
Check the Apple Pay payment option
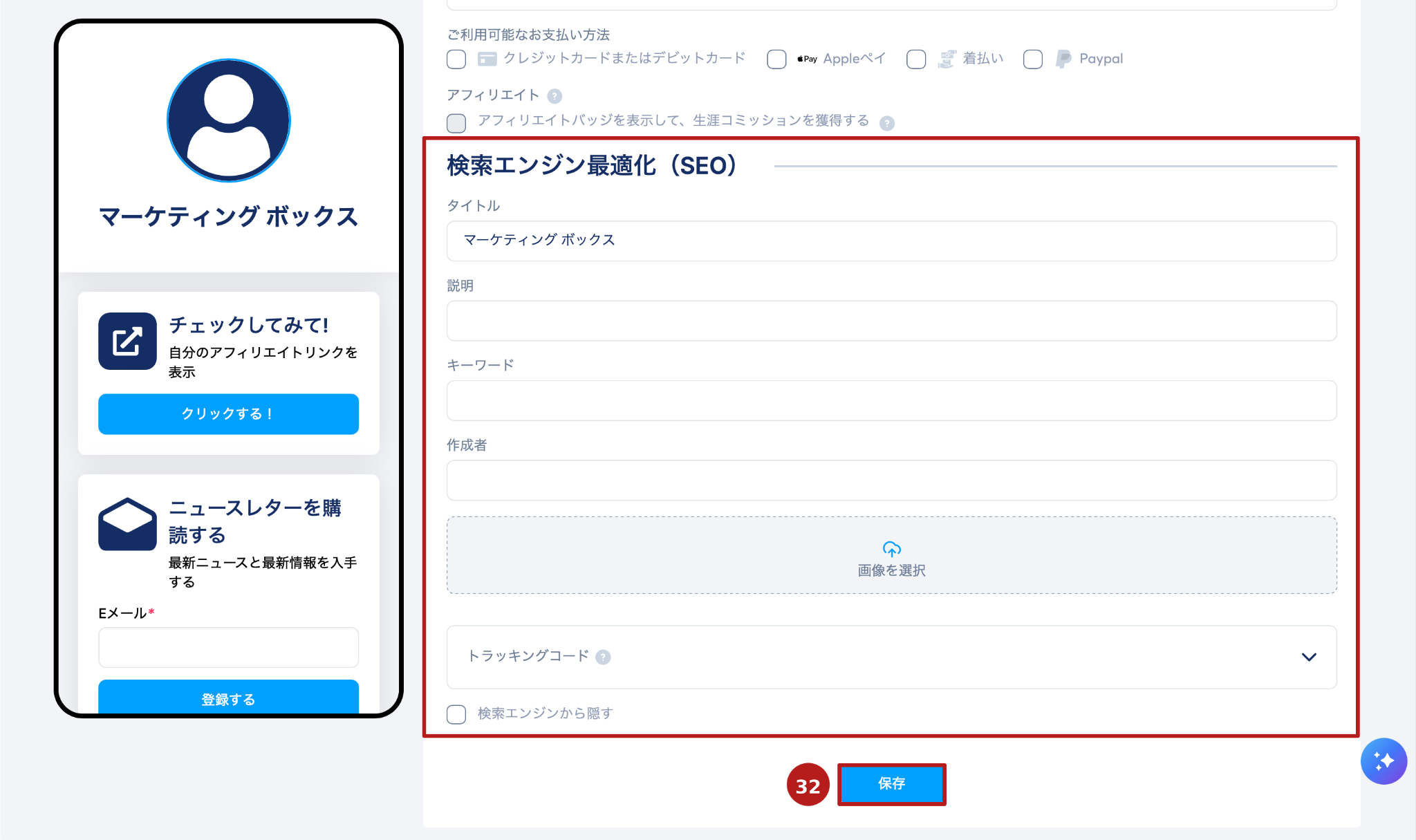click(776, 59)
